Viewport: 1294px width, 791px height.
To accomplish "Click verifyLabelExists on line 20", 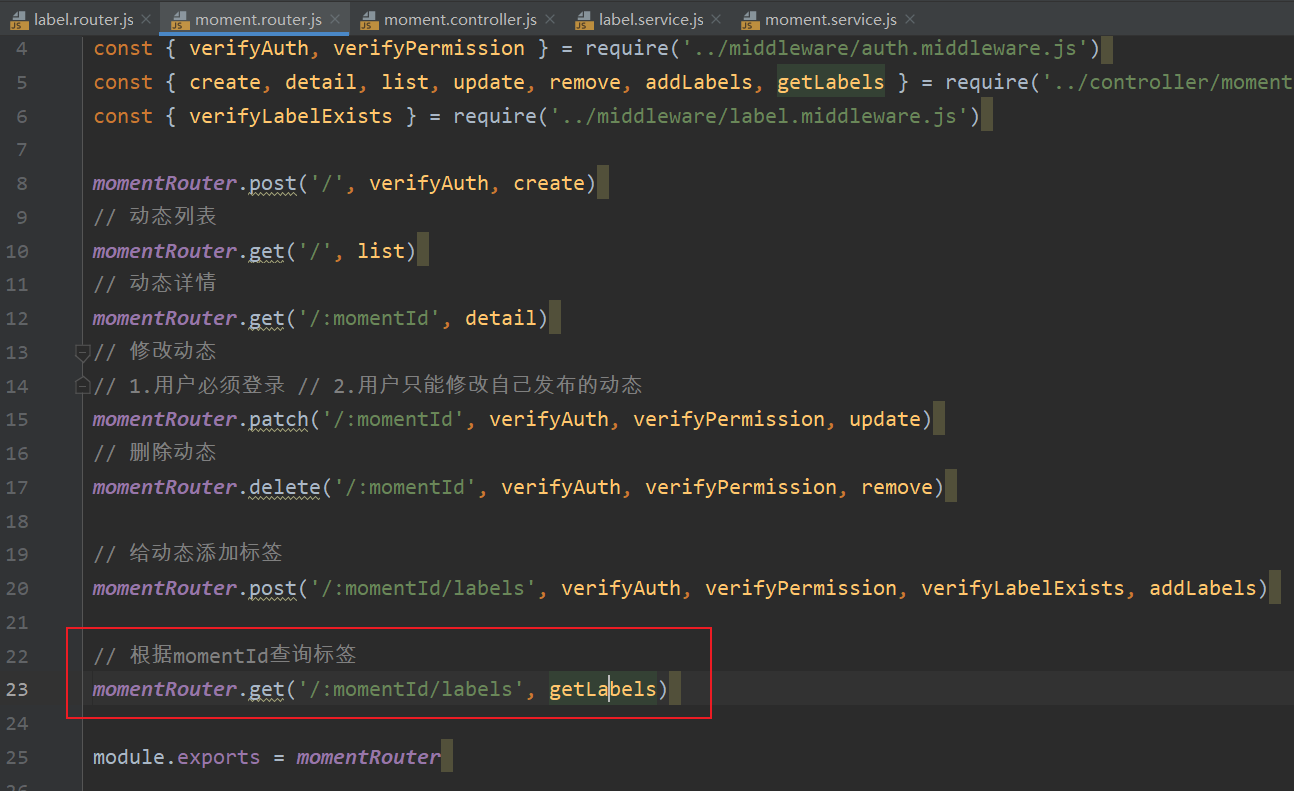I will coord(1023,588).
